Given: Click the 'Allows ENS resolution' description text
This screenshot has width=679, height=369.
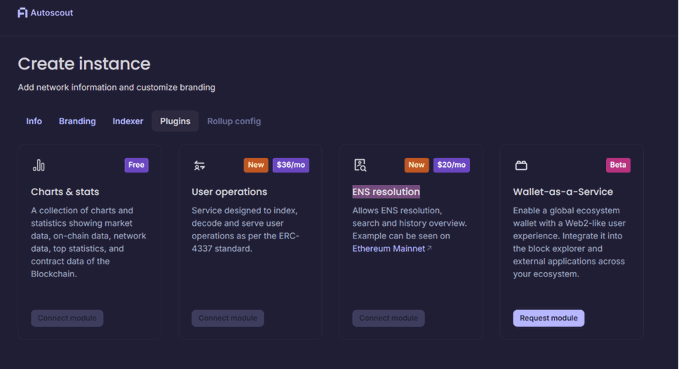Looking at the screenshot, I should [409, 230].
